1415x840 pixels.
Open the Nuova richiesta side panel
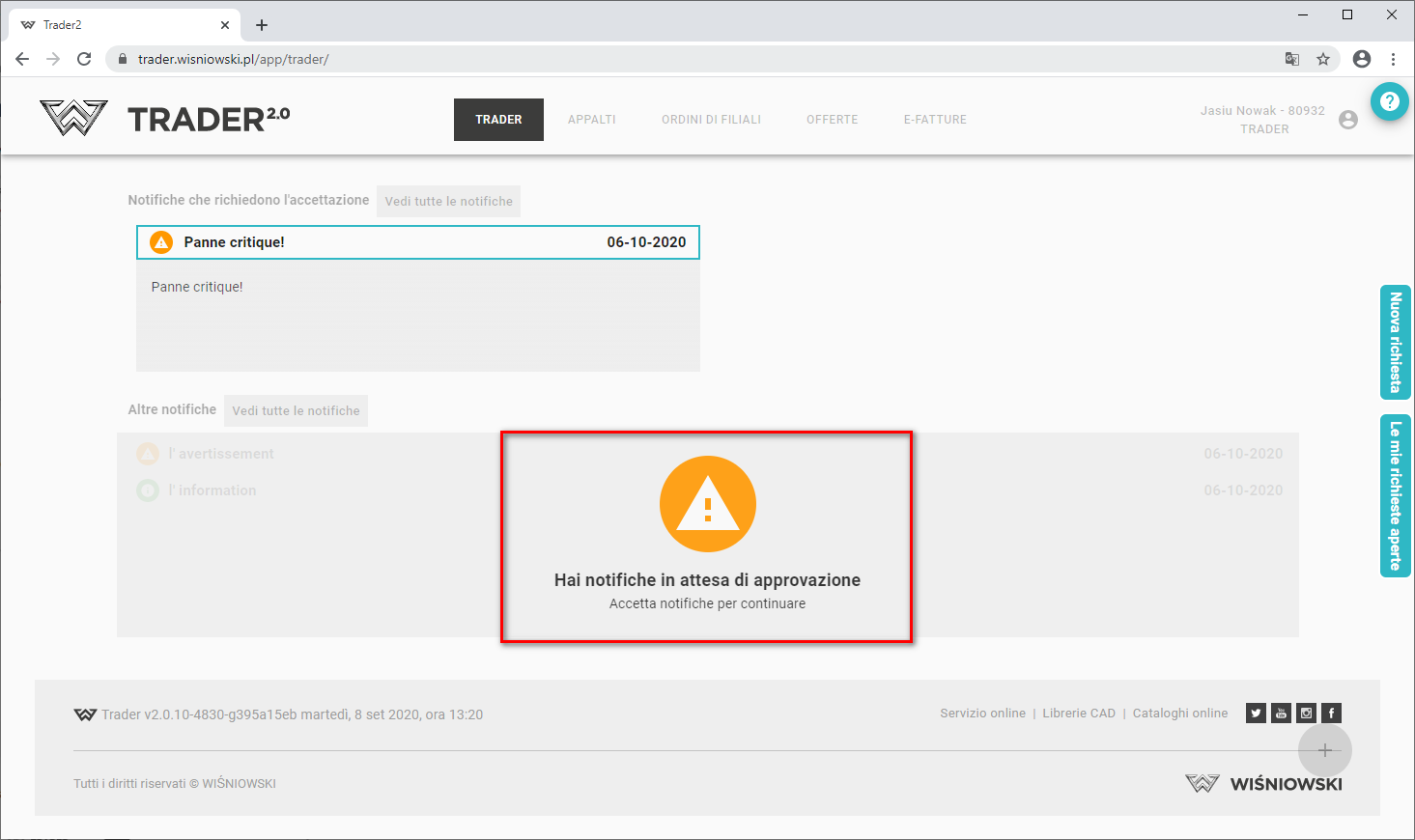point(1395,343)
